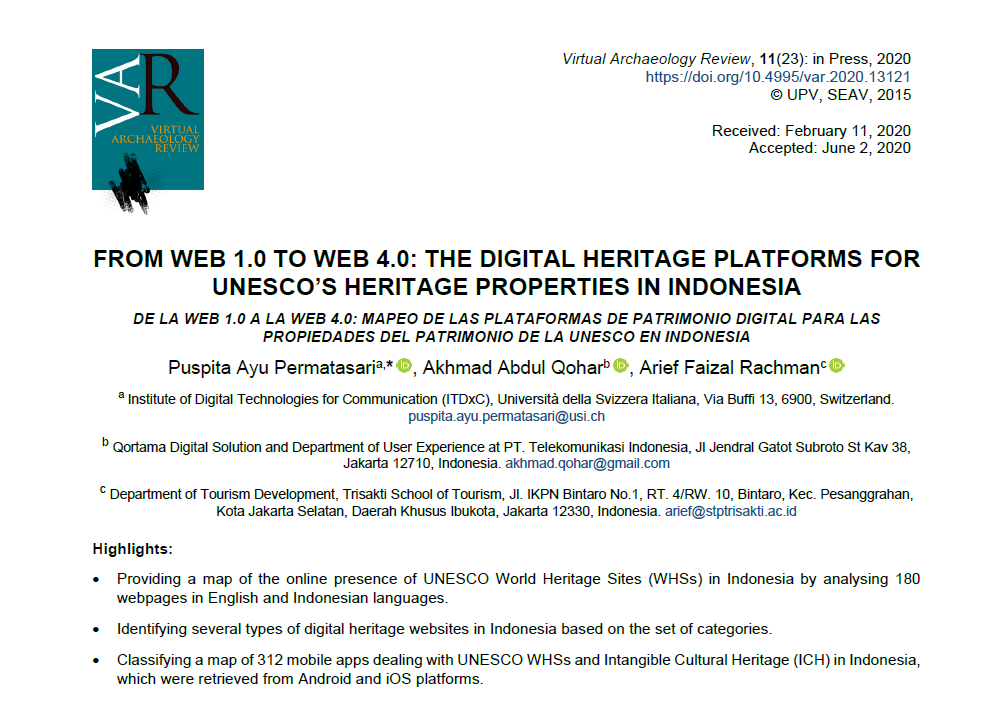The image size is (1003, 701).
Task: Click highlight 'Identifying several types of digital heritage websites'
Action: (x=445, y=629)
